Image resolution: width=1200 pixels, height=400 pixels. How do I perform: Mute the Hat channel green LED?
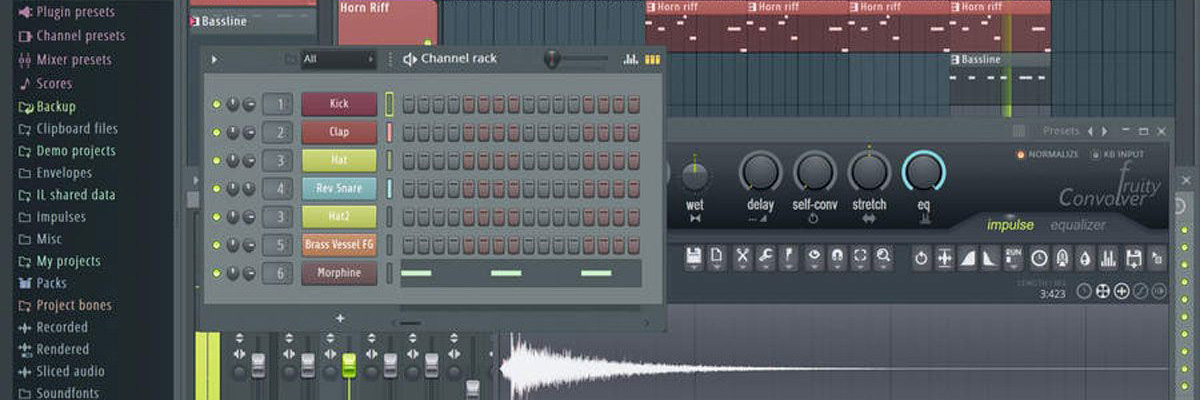pyautogui.click(x=216, y=160)
